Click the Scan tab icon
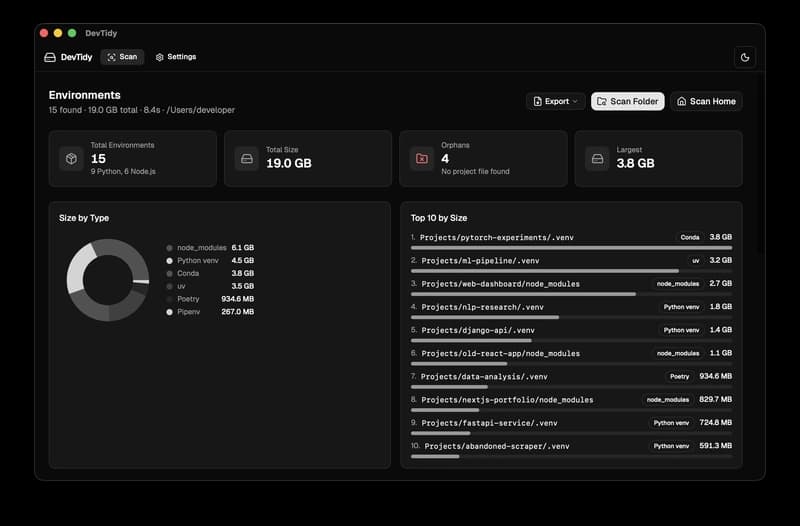Viewport: 800px width, 526px height. click(x=111, y=57)
